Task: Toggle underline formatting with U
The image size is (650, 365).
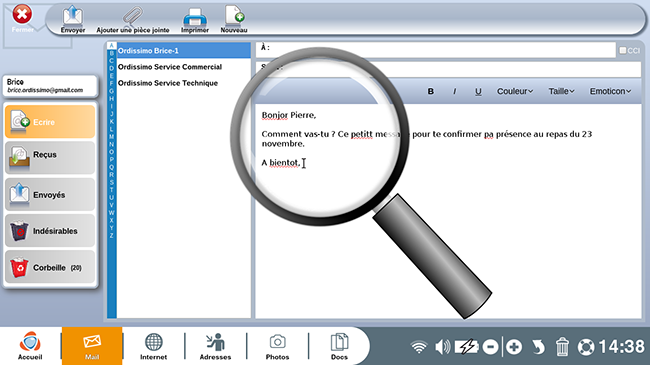Action: click(x=478, y=91)
